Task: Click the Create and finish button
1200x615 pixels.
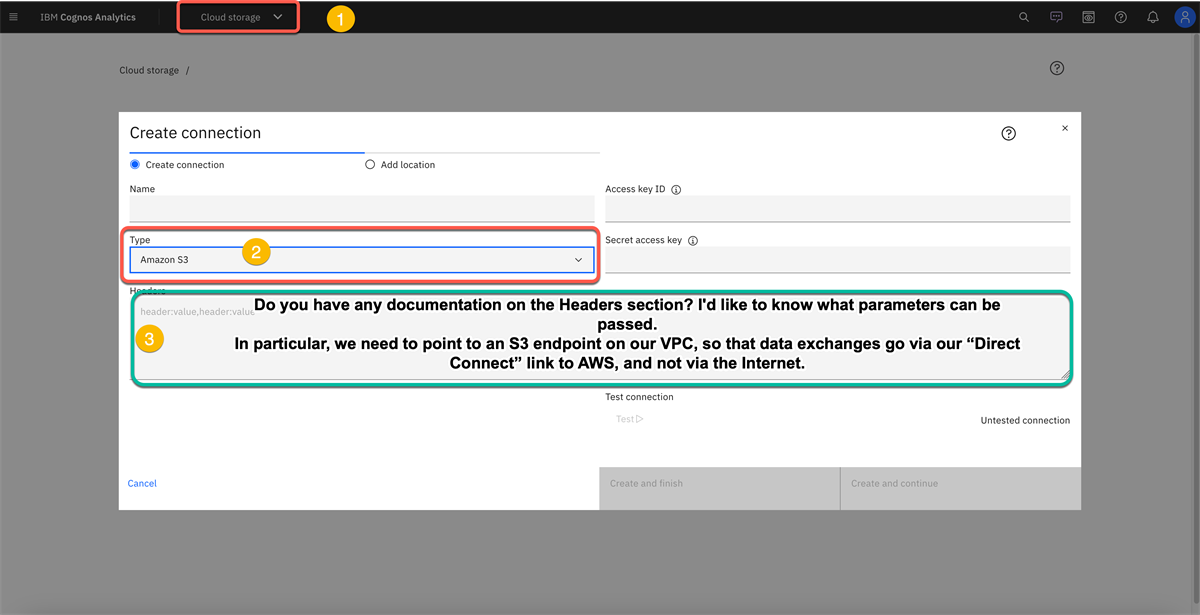Action: point(720,488)
